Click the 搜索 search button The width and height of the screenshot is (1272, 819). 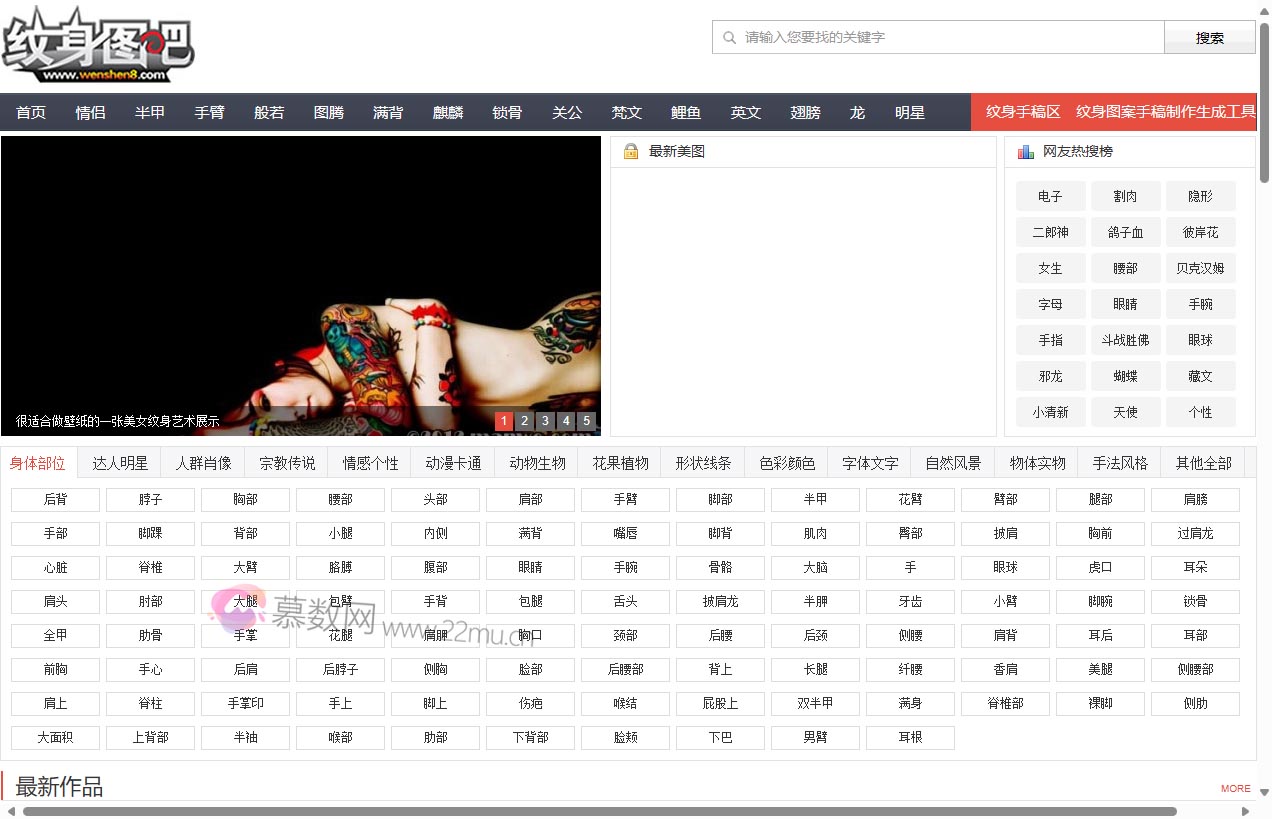pos(1209,38)
